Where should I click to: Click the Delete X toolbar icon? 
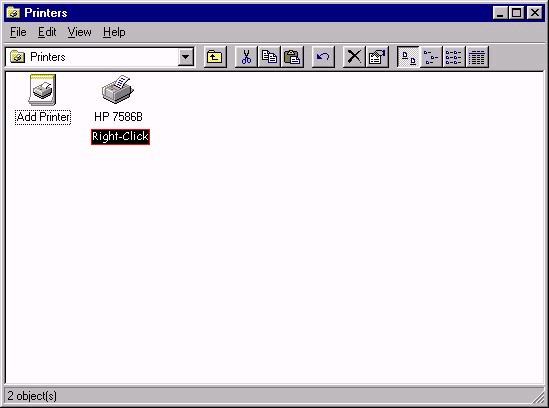354,57
